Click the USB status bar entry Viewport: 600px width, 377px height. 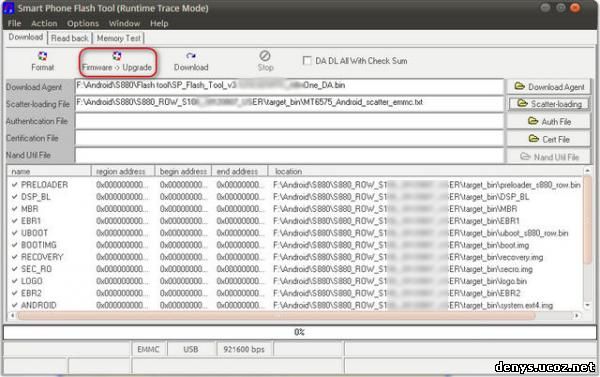point(191,349)
